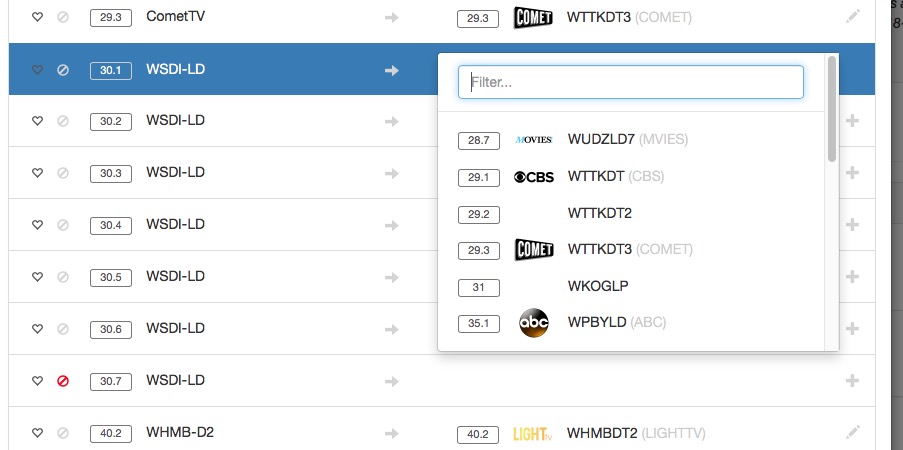Click mapping arrow on WSDI-LD 30.4 row
The image size is (903, 450).
392,225
